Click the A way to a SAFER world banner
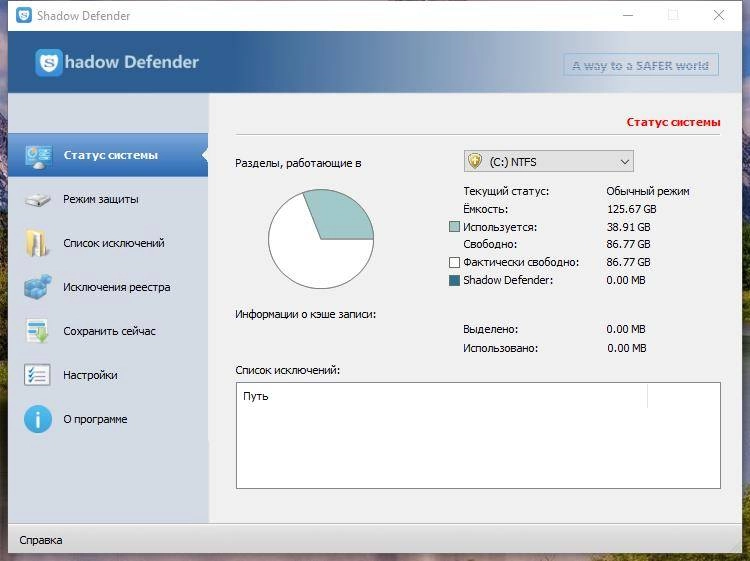The width and height of the screenshot is (750, 561). click(641, 65)
